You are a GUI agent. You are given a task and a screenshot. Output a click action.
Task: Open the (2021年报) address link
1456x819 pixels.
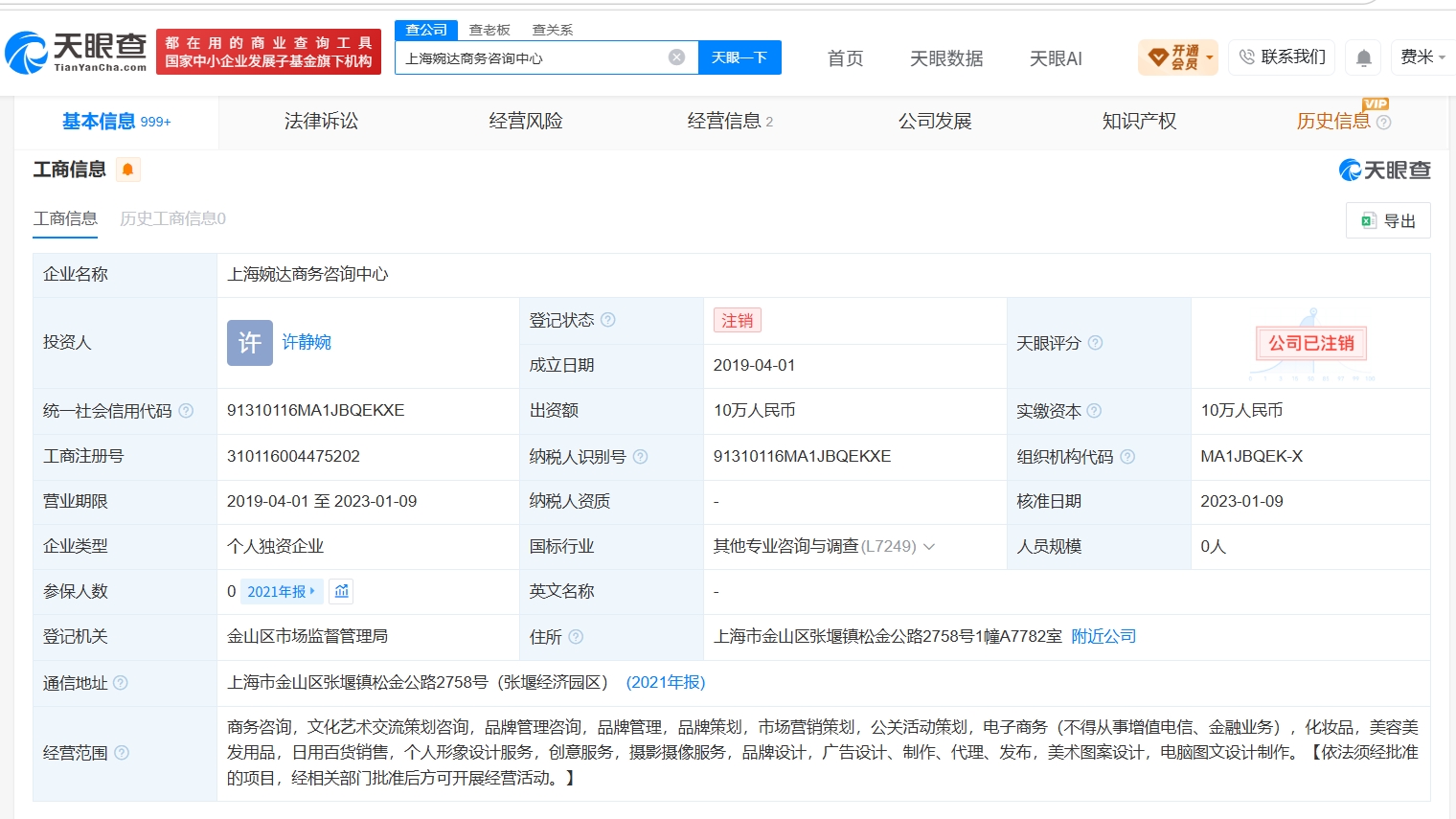point(666,683)
